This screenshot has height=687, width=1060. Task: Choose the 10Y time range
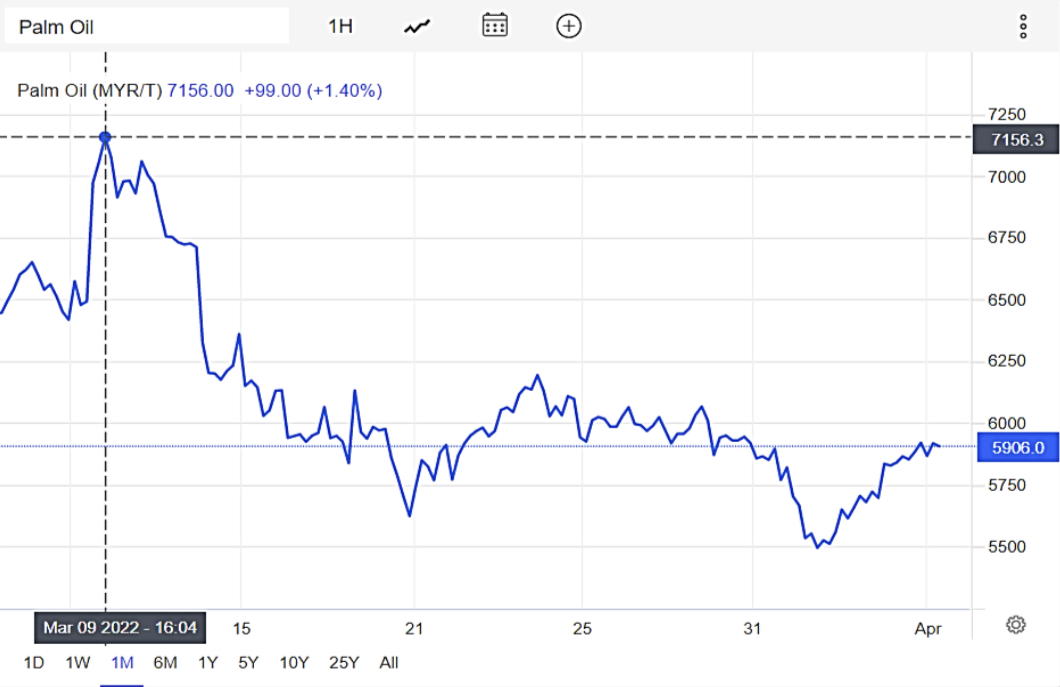point(294,662)
